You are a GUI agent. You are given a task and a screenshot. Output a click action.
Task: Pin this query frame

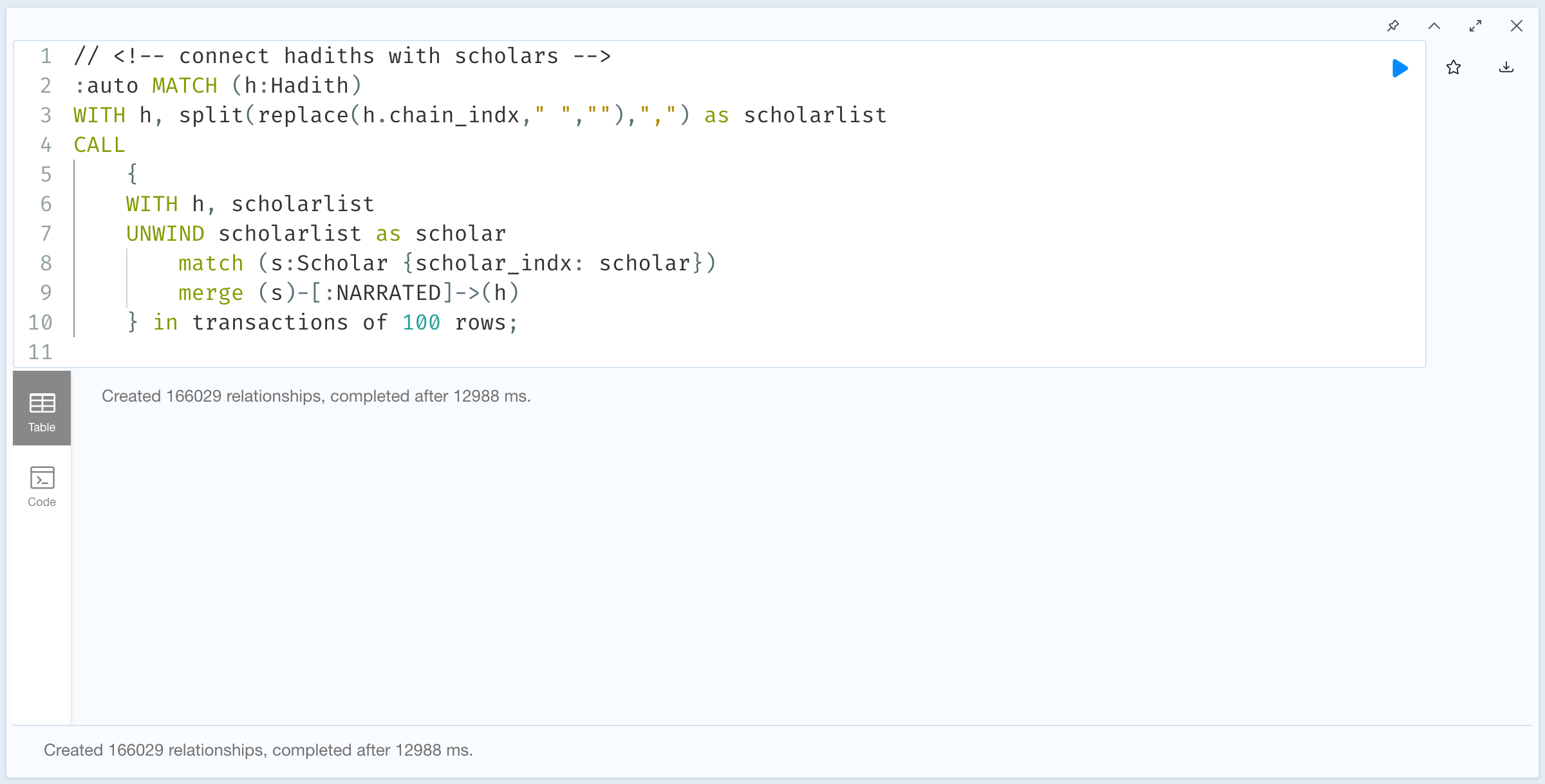[1393, 26]
